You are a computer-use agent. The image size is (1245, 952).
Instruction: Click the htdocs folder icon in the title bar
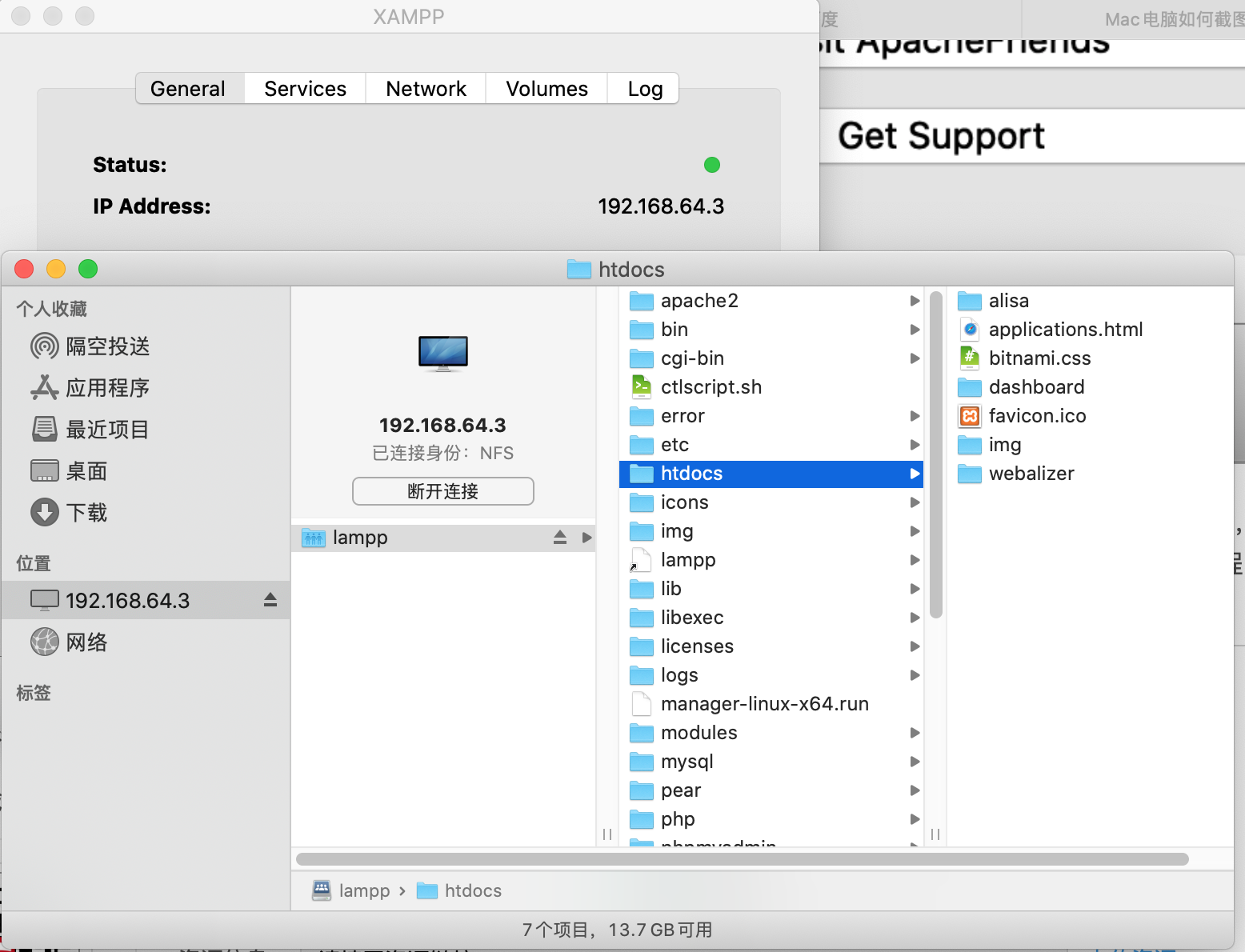pyautogui.click(x=579, y=270)
